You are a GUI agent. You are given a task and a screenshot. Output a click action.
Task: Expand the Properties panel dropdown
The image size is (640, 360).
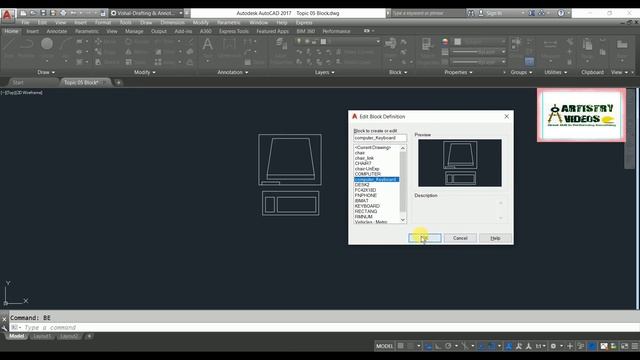(458, 72)
